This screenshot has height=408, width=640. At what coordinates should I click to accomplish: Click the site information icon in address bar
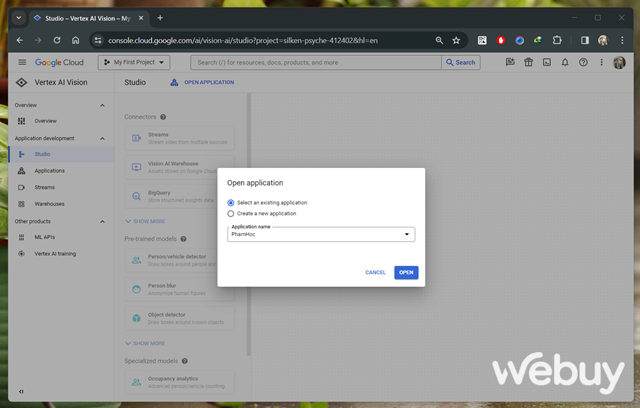tap(98, 40)
